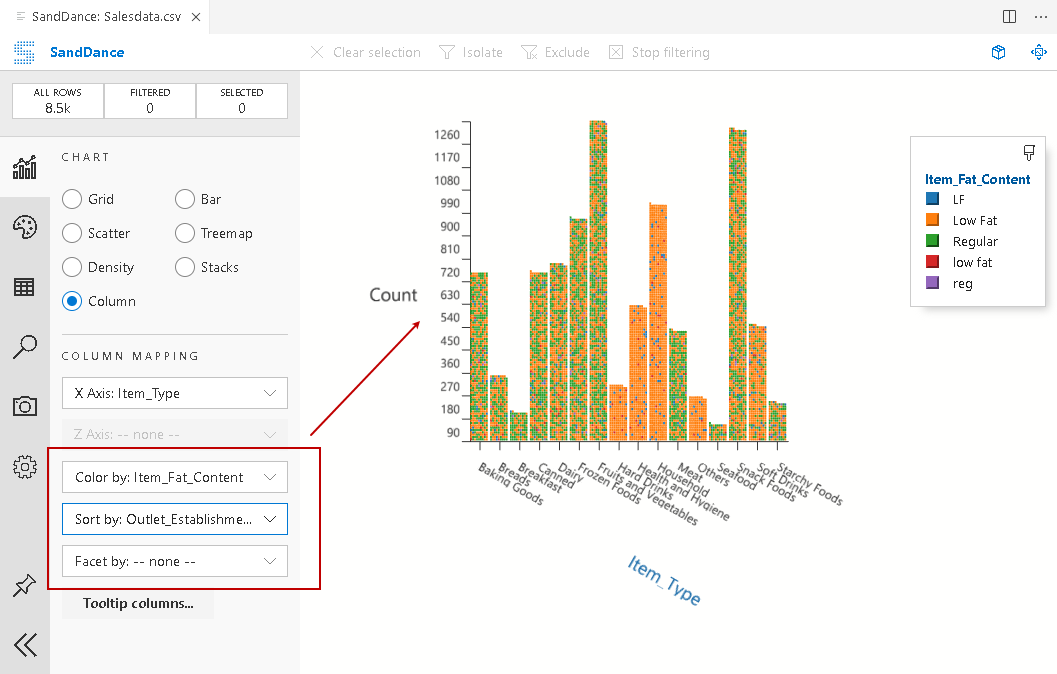Viewport: 1057px width, 674px height.
Task: Select the Bar chart option
Action: [x=198, y=199]
